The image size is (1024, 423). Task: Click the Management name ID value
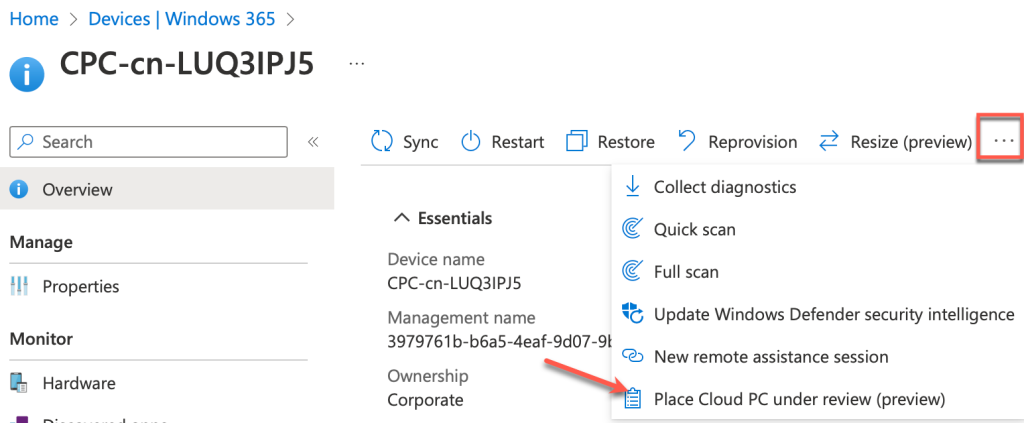point(499,341)
